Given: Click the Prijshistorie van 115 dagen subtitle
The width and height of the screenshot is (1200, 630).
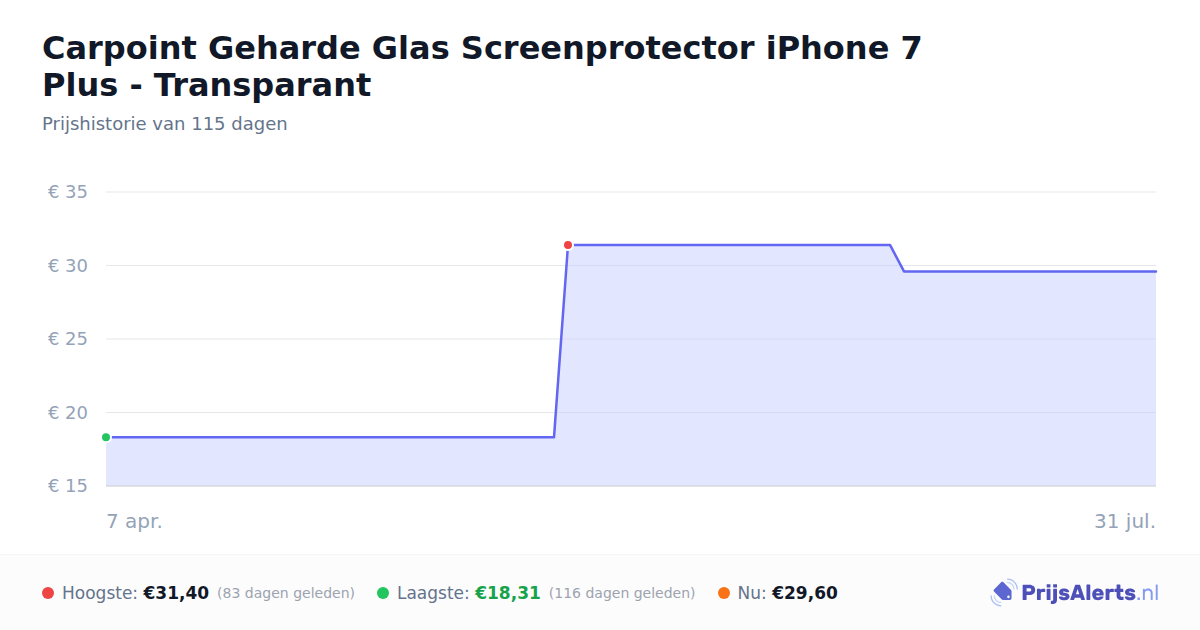Looking at the screenshot, I should tap(165, 124).
